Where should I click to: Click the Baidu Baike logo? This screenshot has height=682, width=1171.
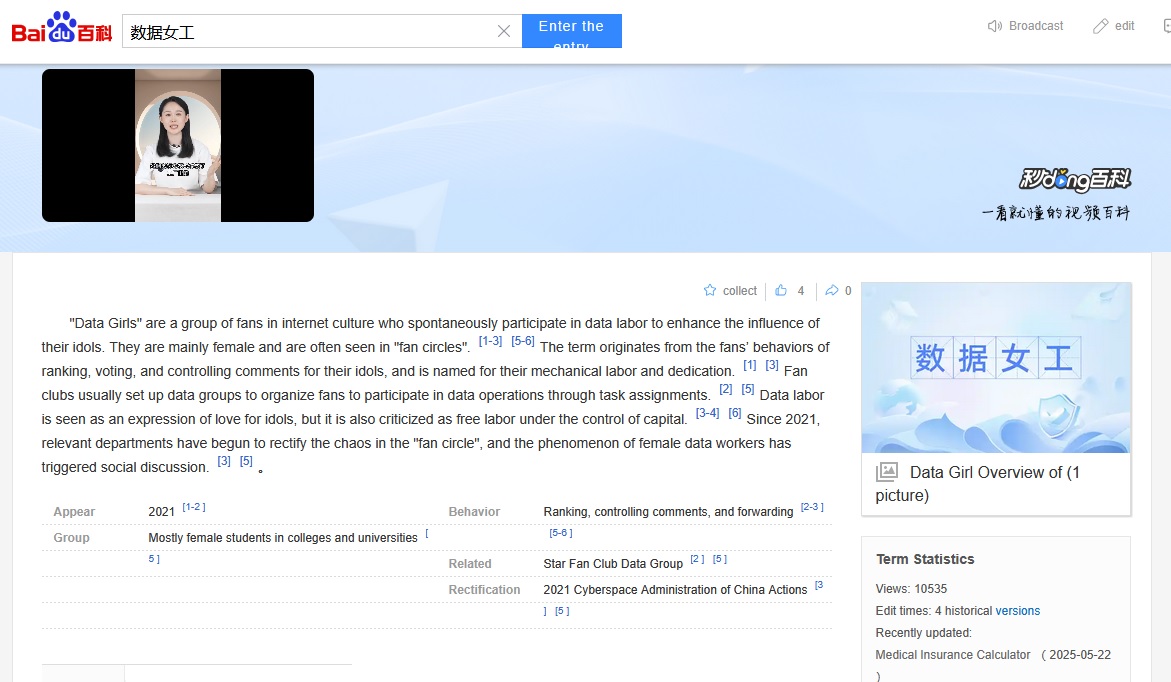(61, 28)
